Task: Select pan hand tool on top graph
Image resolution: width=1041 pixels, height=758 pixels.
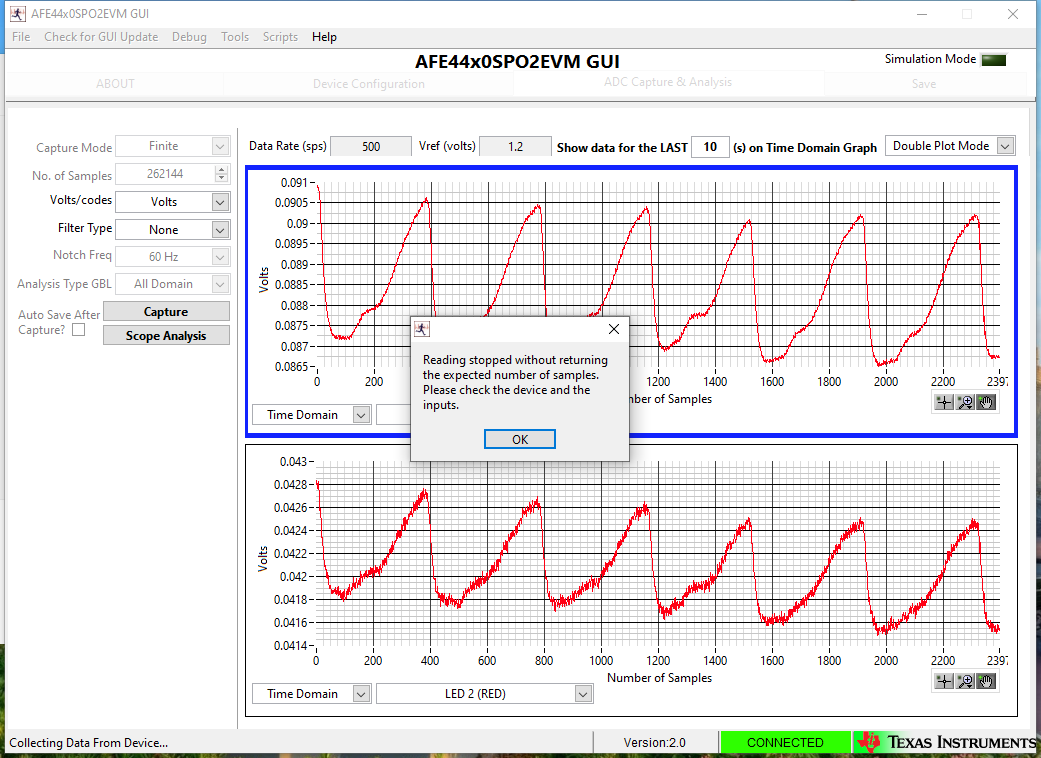Action: tap(986, 402)
